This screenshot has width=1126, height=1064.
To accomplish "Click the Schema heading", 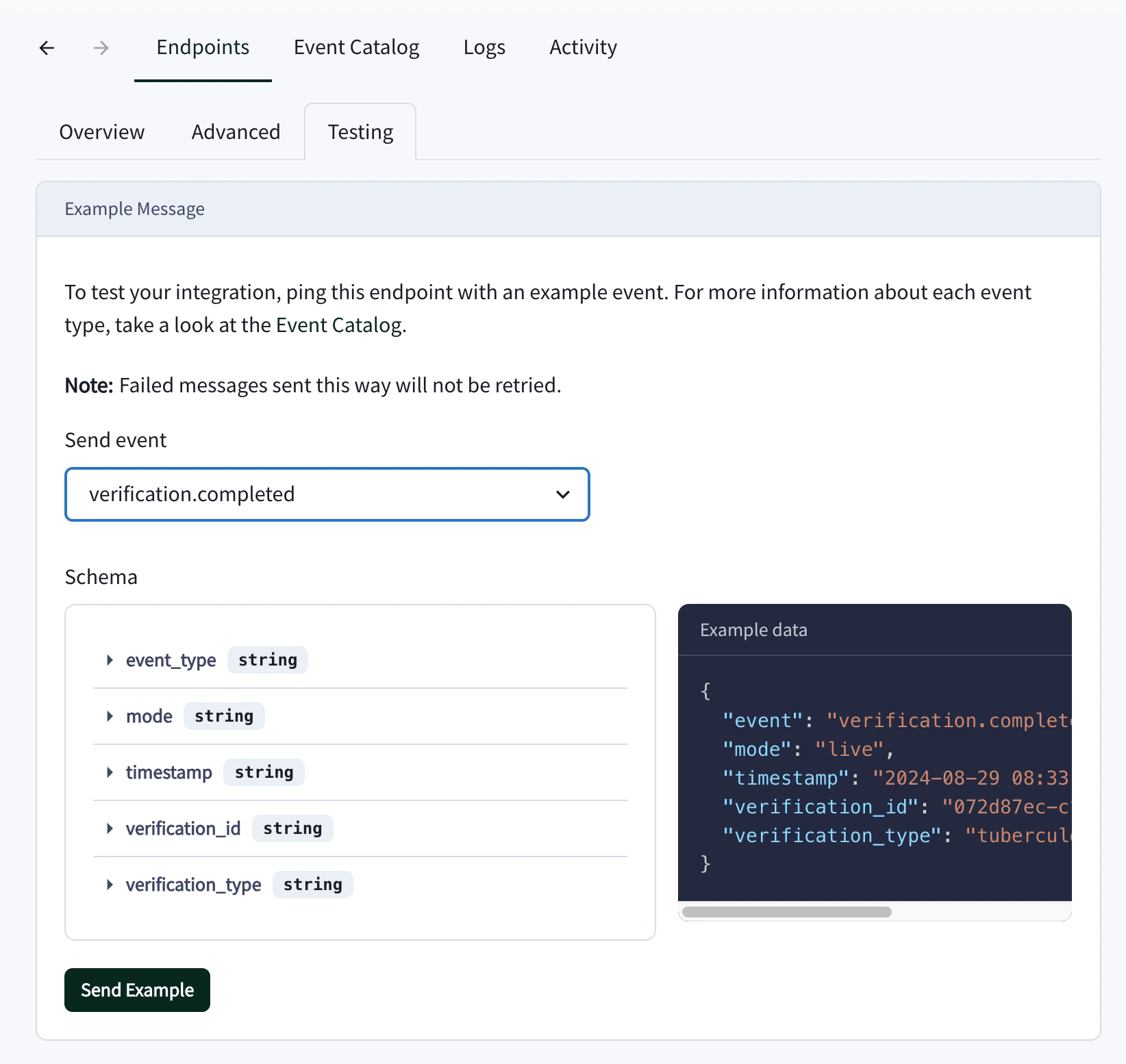I will coord(101,577).
